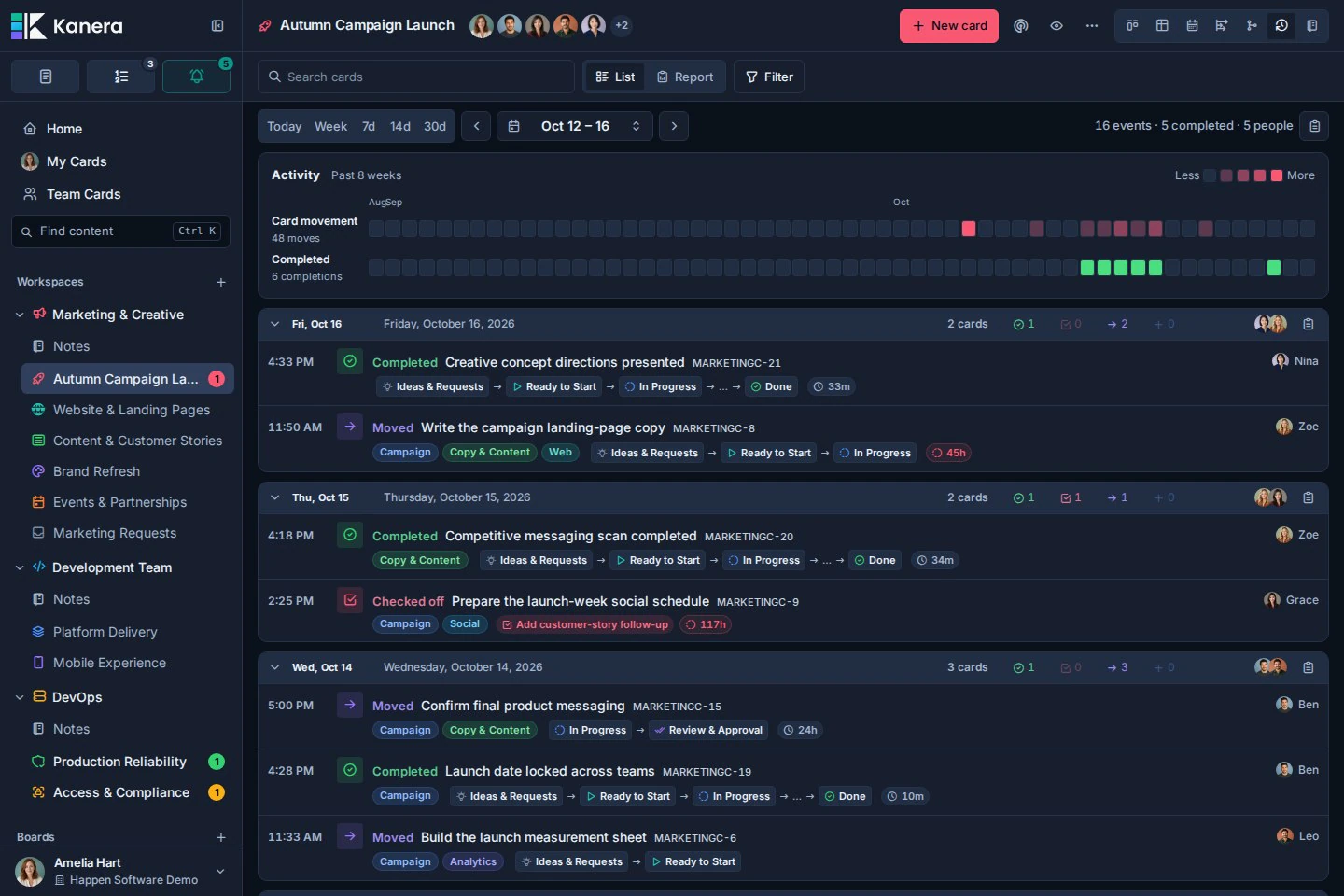Open the notifications bell with badge 5
This screenshot has height=896, width=1344.
(196, 77)
